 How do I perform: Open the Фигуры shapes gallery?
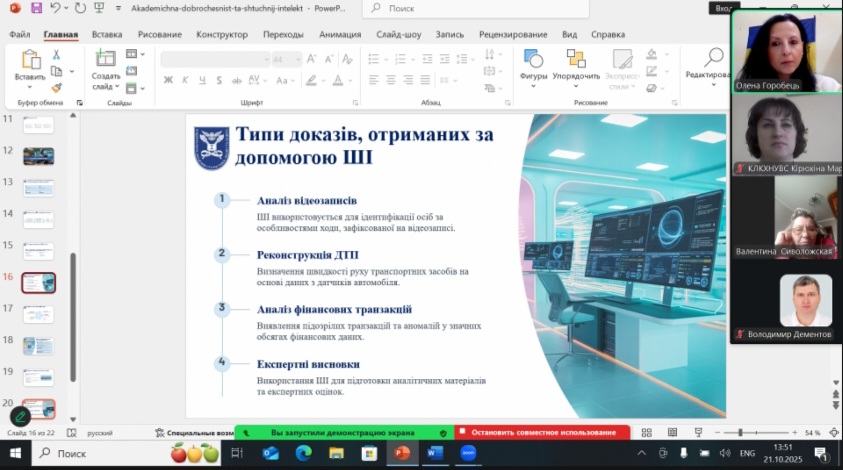click(x=533, y=63)
